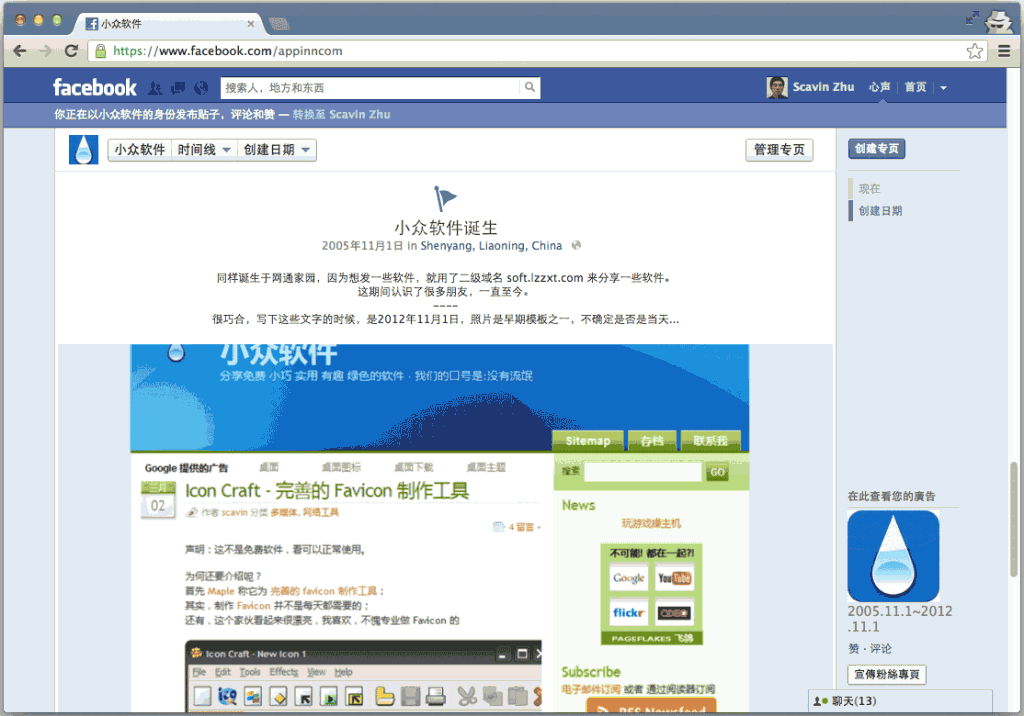
Task: Click the 创建专页 button
Action: [876, 149]
